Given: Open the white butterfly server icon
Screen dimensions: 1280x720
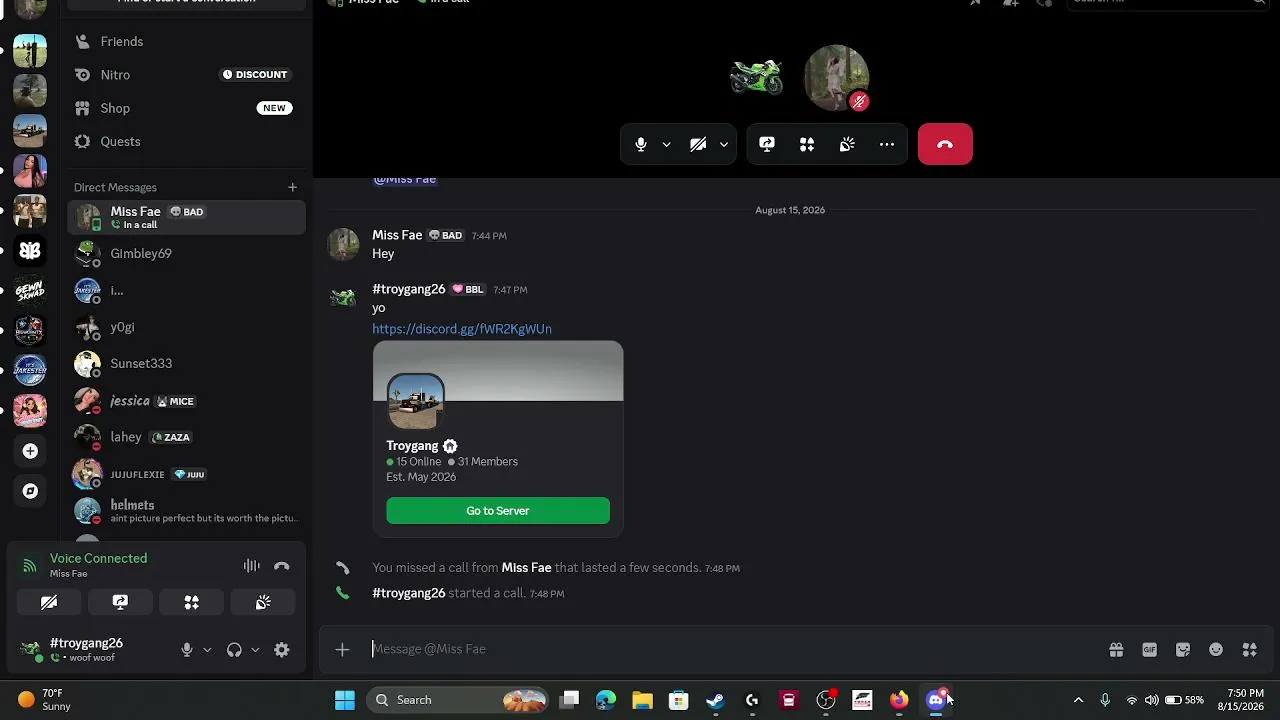Looking at the screenshot, I should [x=30, y=251].
